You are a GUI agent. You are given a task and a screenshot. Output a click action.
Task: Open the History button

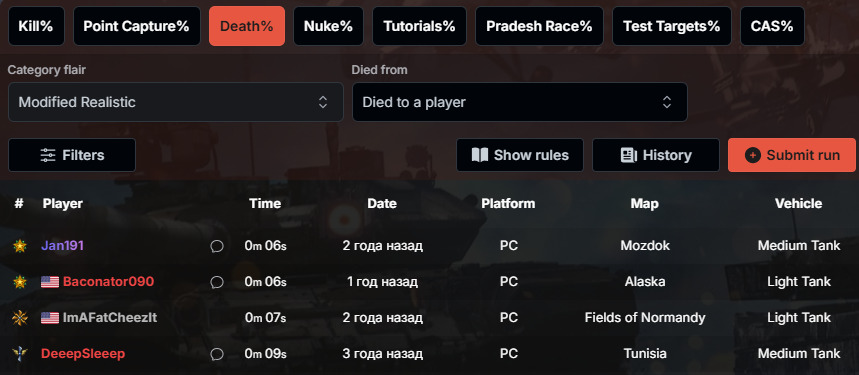click(x=656, y=155)
